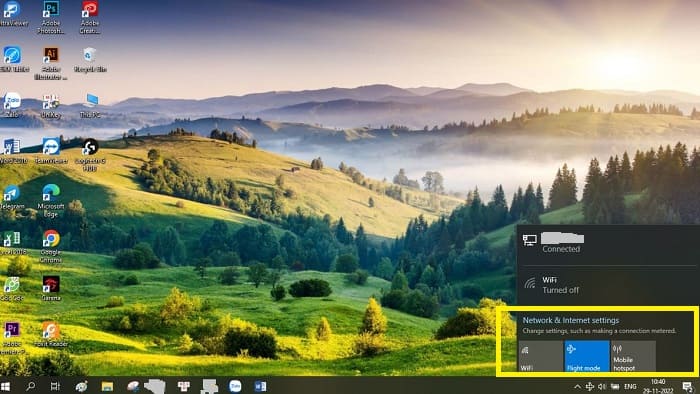Screen dimensions: 700x394
Task: Click the ENG language indicator
Action: pyautogui.click(x=630, y=386)
